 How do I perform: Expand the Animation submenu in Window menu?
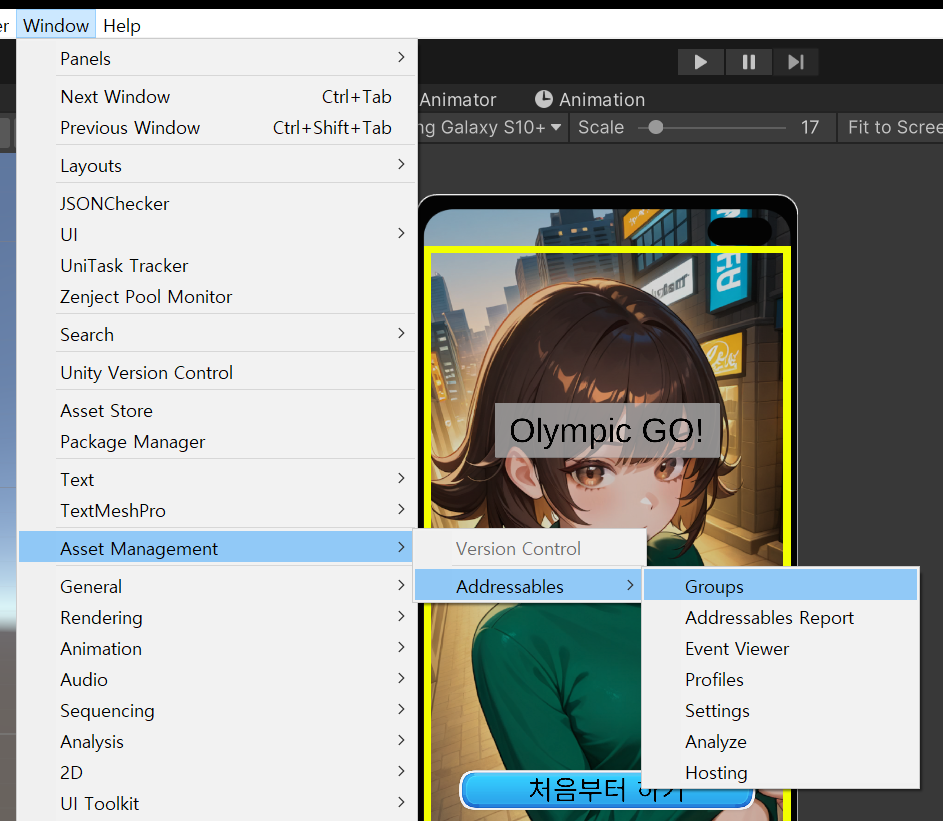[218, 649]
